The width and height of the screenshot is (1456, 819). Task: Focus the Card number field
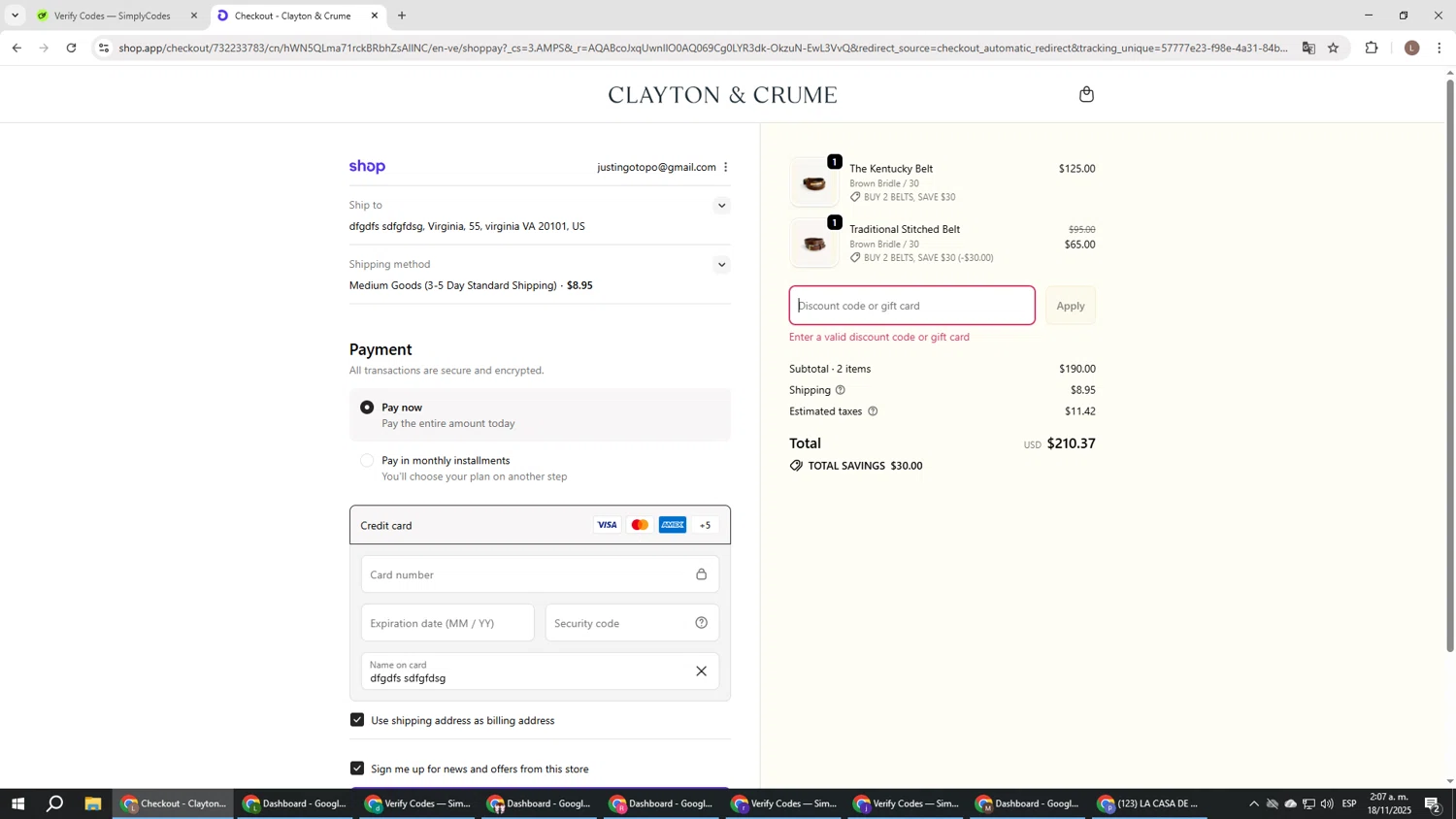[540, 574]
